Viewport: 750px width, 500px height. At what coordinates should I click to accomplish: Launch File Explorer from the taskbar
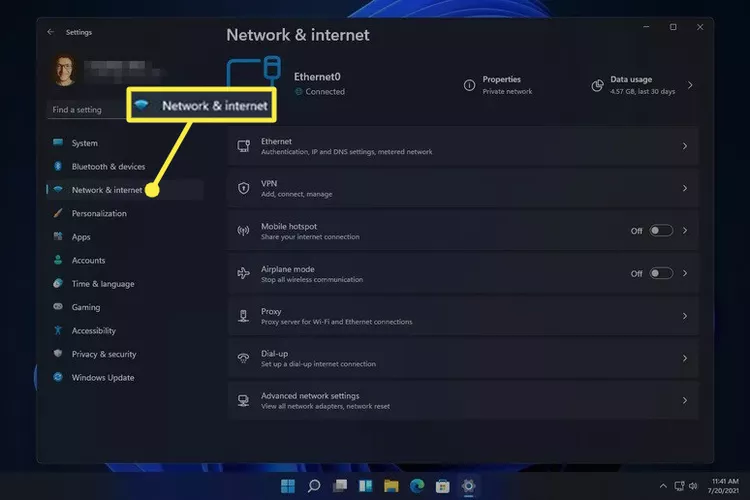[x=391, y=486]
